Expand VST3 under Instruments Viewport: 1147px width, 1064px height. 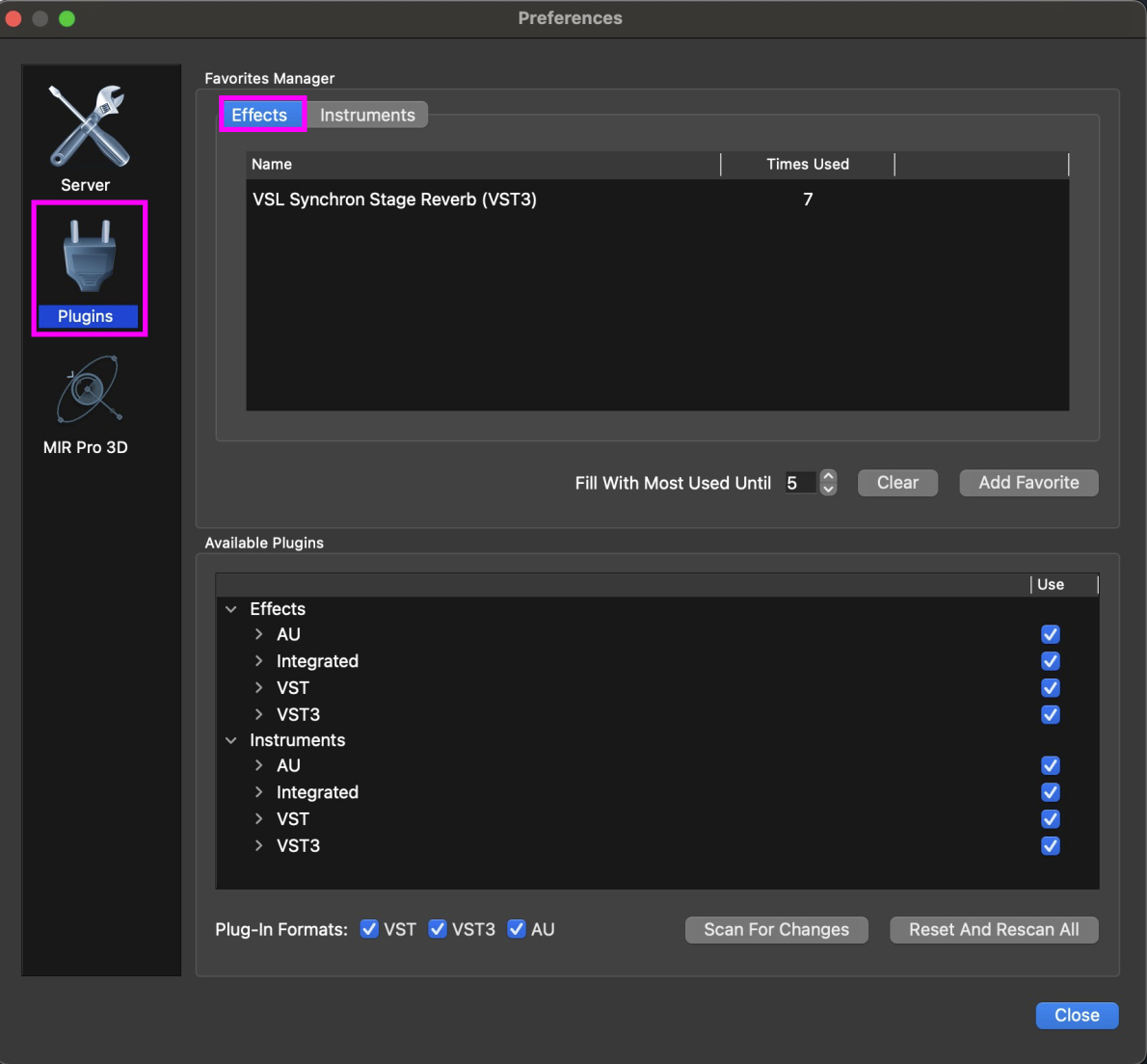click(x=258, y=845)
